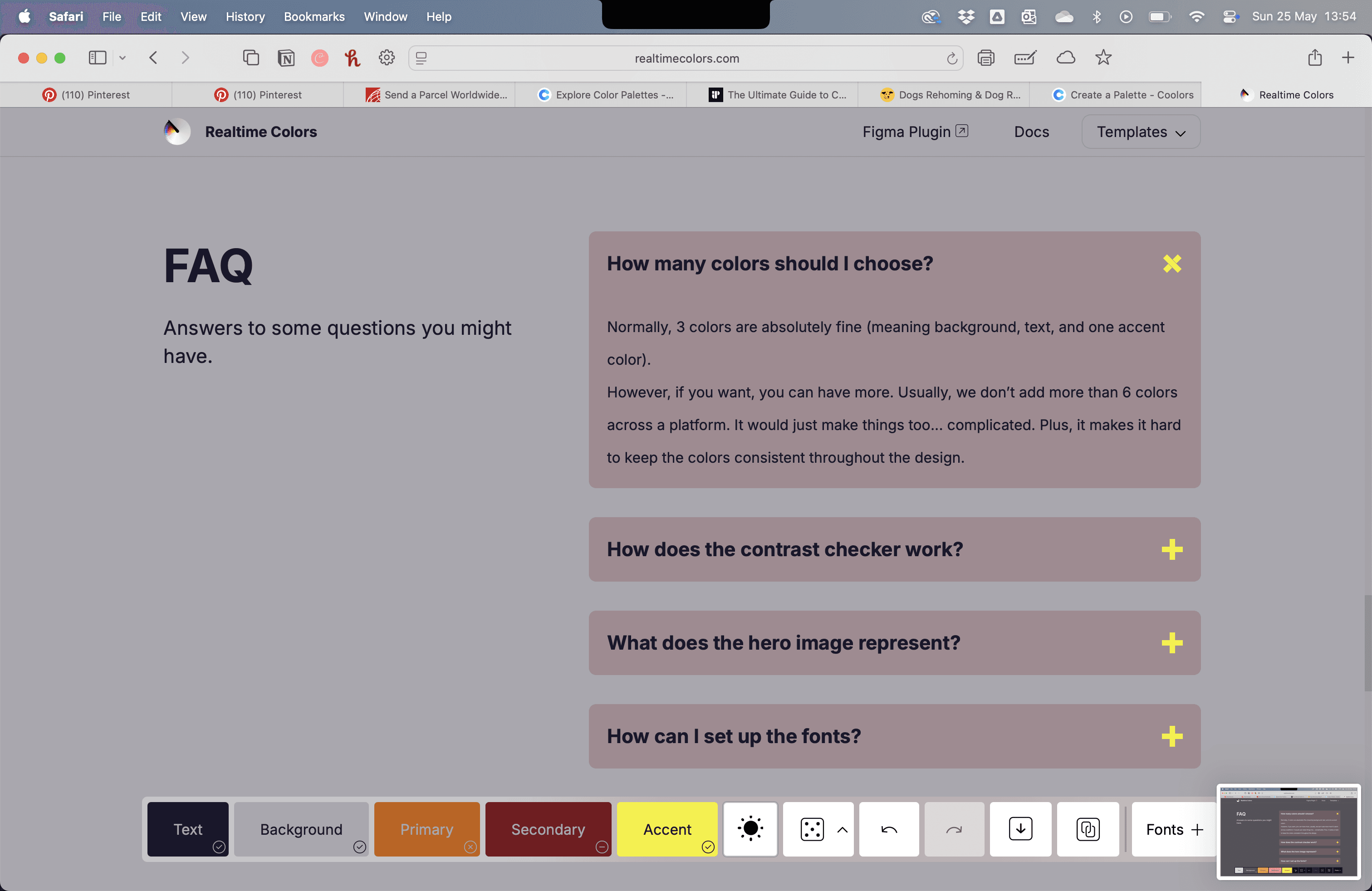Expand 'How does the contrast checker work?'
This screenshot has height=891, width=1372.
click(x=1171, y=549)
